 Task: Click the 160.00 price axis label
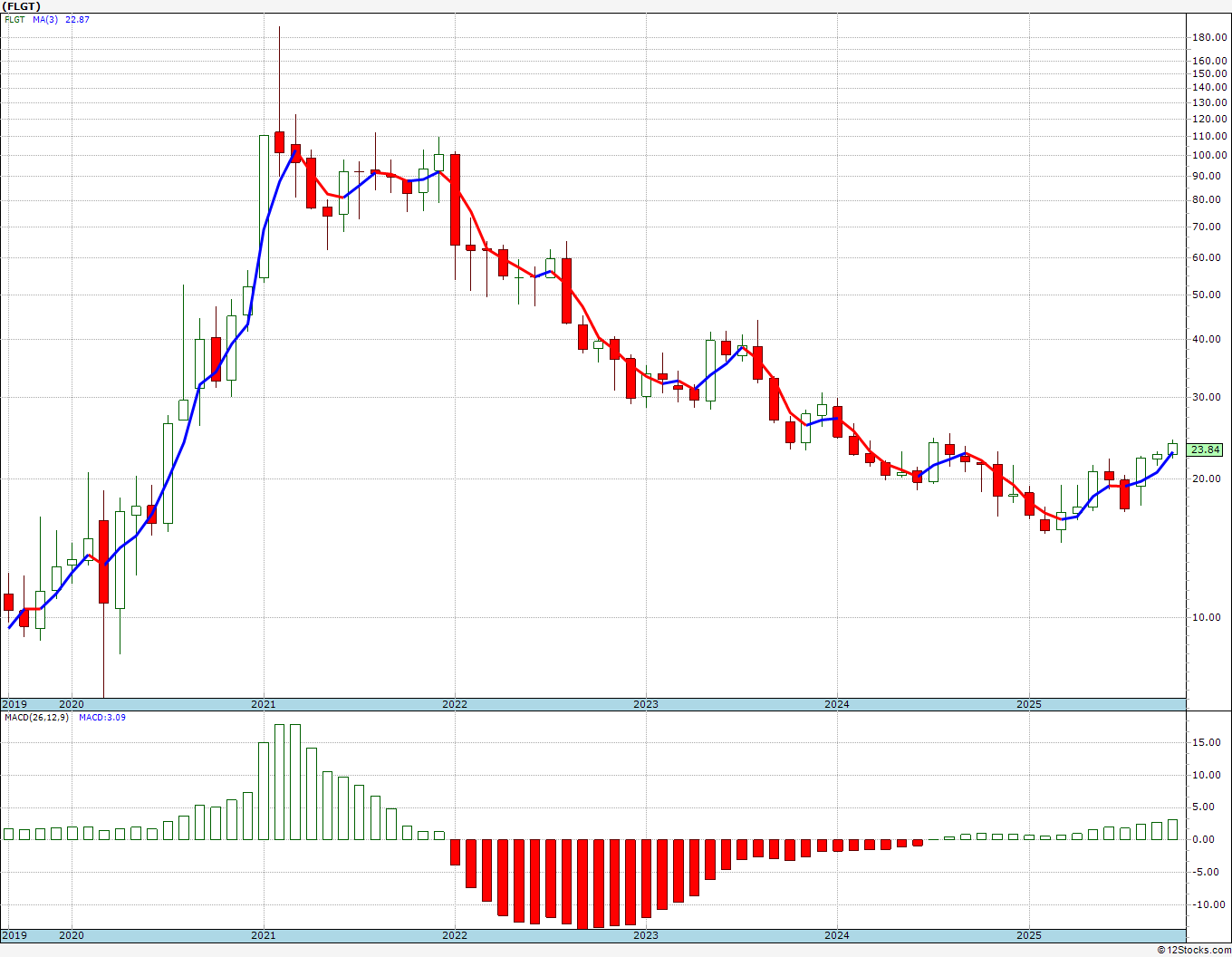(1210, 61)
